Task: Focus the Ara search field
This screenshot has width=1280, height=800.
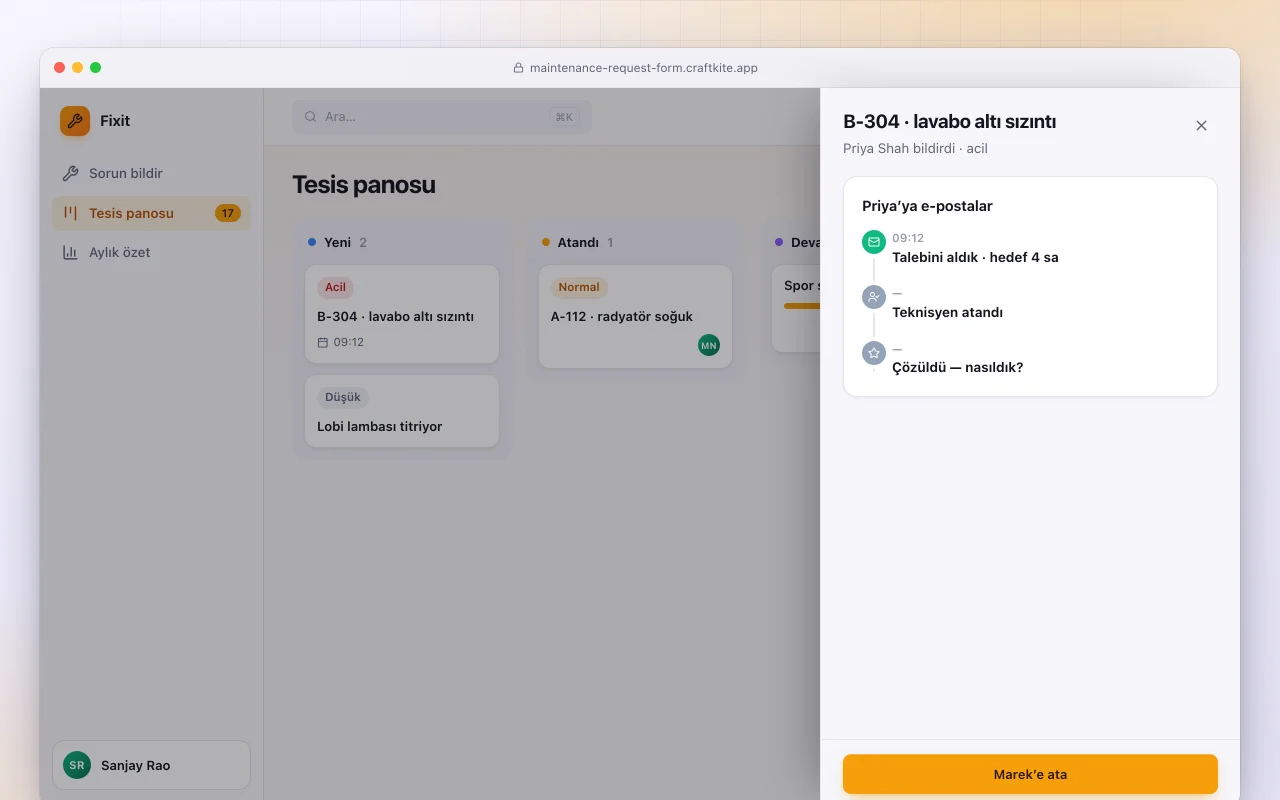Action: coord(442,117)
